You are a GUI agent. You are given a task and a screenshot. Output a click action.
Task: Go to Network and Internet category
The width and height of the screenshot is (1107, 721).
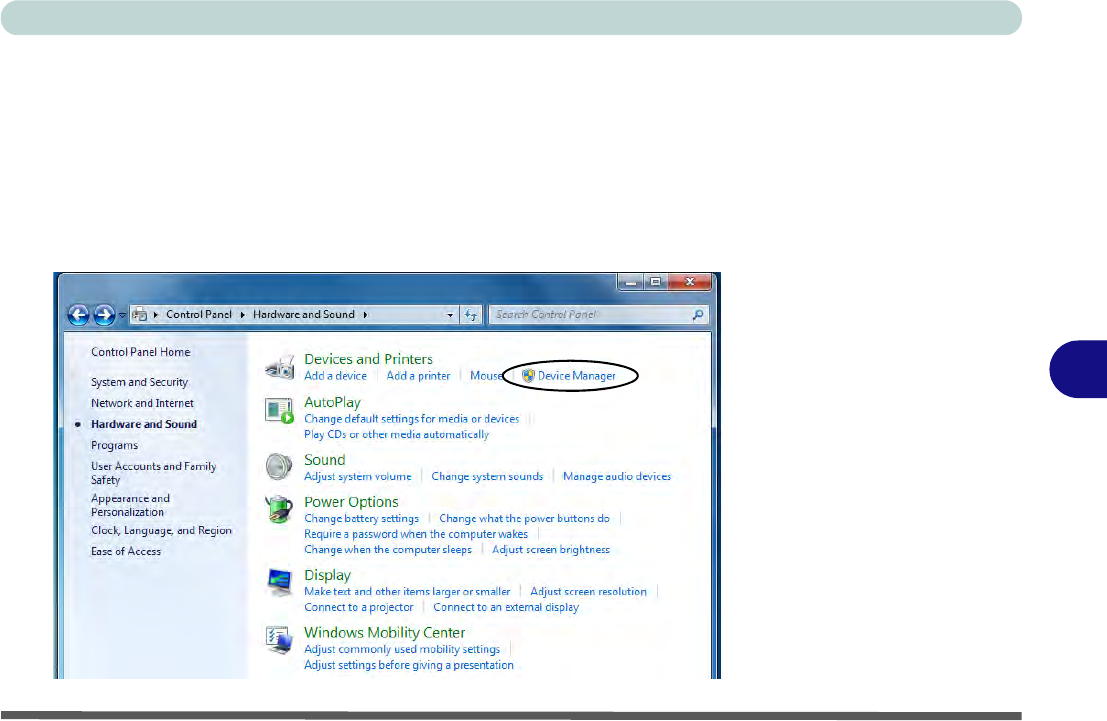(142, 403)
